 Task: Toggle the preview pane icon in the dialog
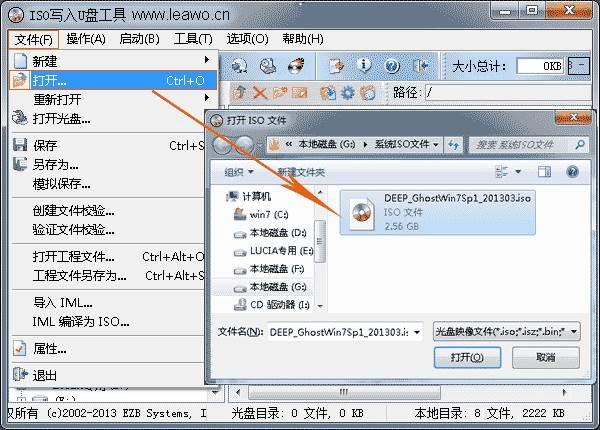(544, 172)
